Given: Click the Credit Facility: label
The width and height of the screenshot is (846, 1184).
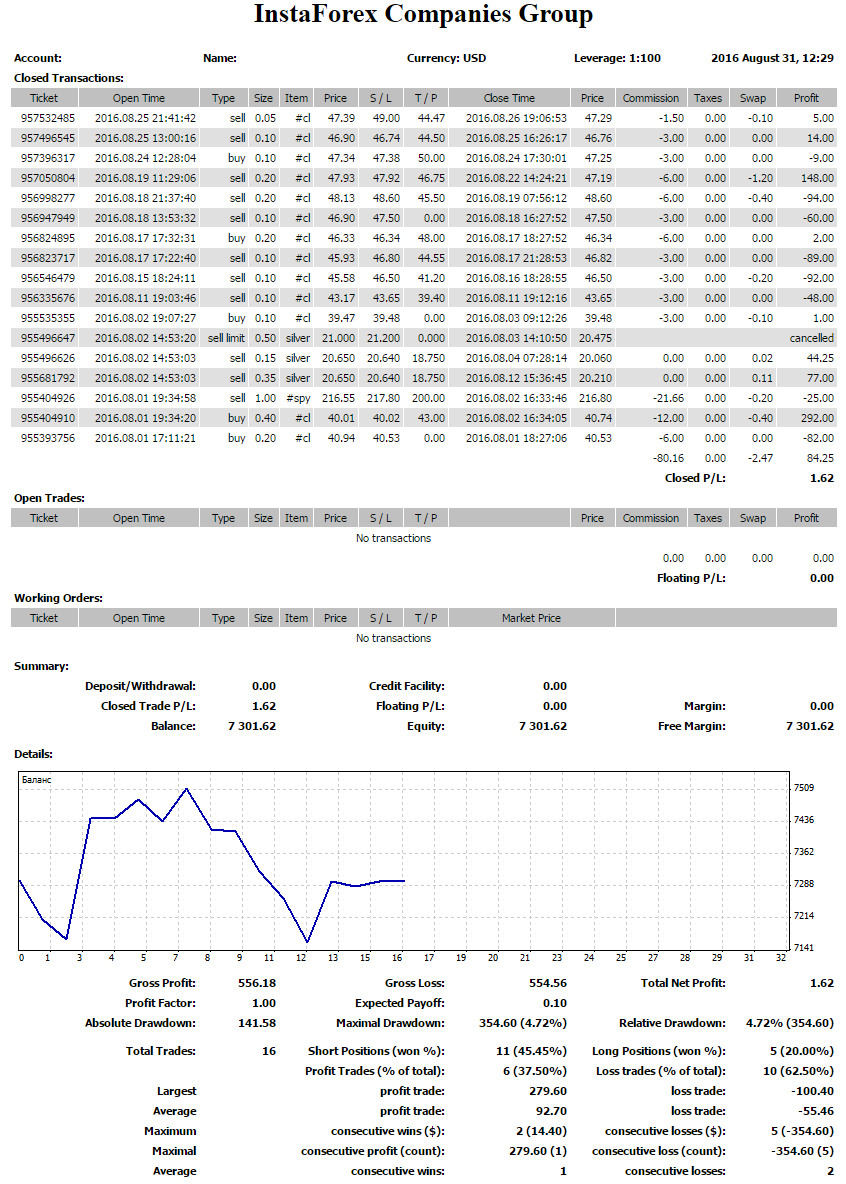Looking at the screenshot, I should (x=406, y=686).
